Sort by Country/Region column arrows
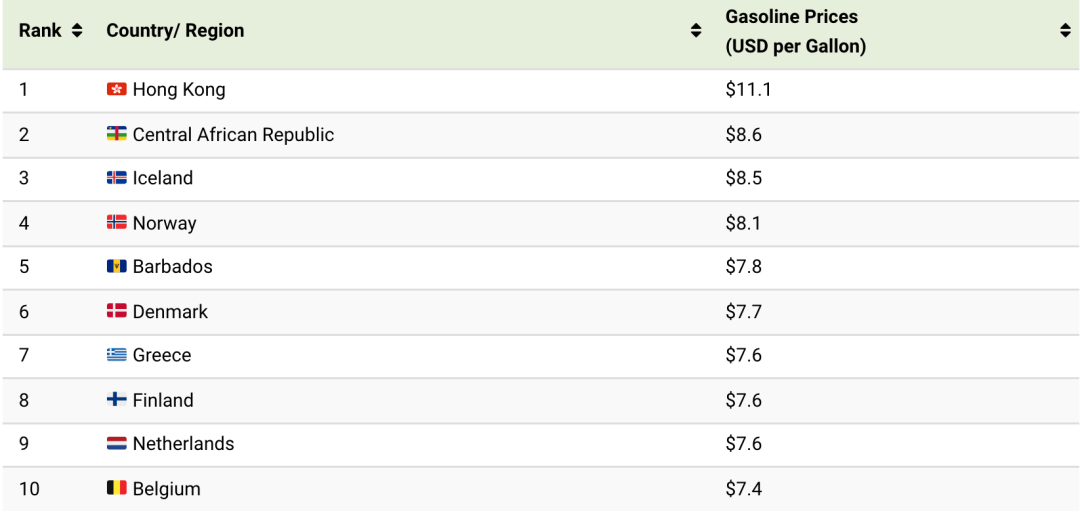1080x513 pixels. tap(696, 31)
